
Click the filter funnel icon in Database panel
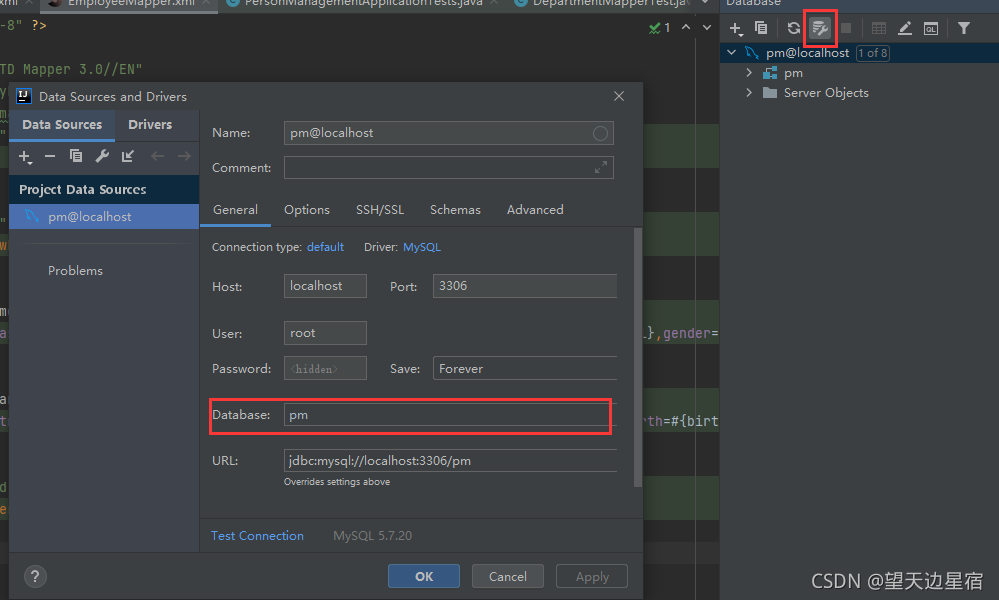[964, 28]
